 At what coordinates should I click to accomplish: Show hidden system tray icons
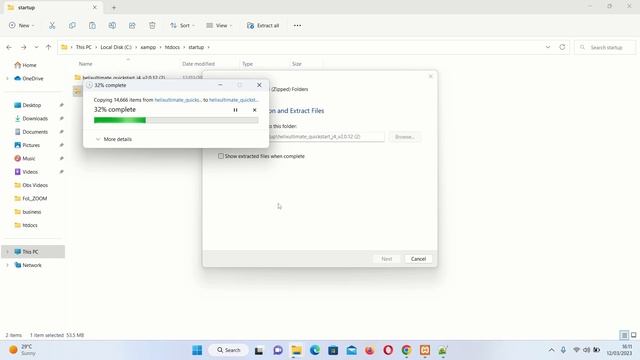551,350
